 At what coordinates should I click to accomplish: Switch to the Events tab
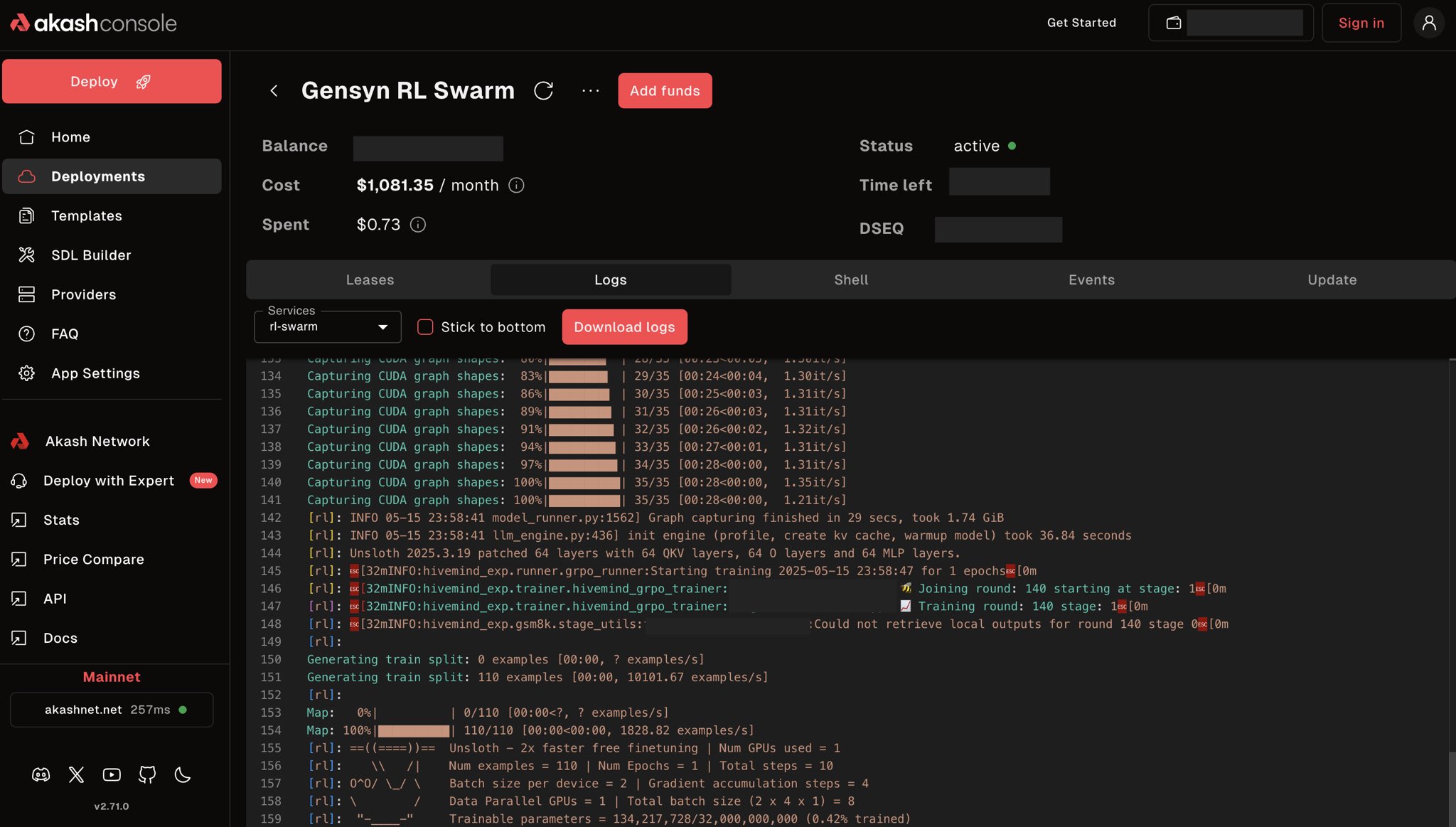pyautogui.click(x=1091, y=279)
